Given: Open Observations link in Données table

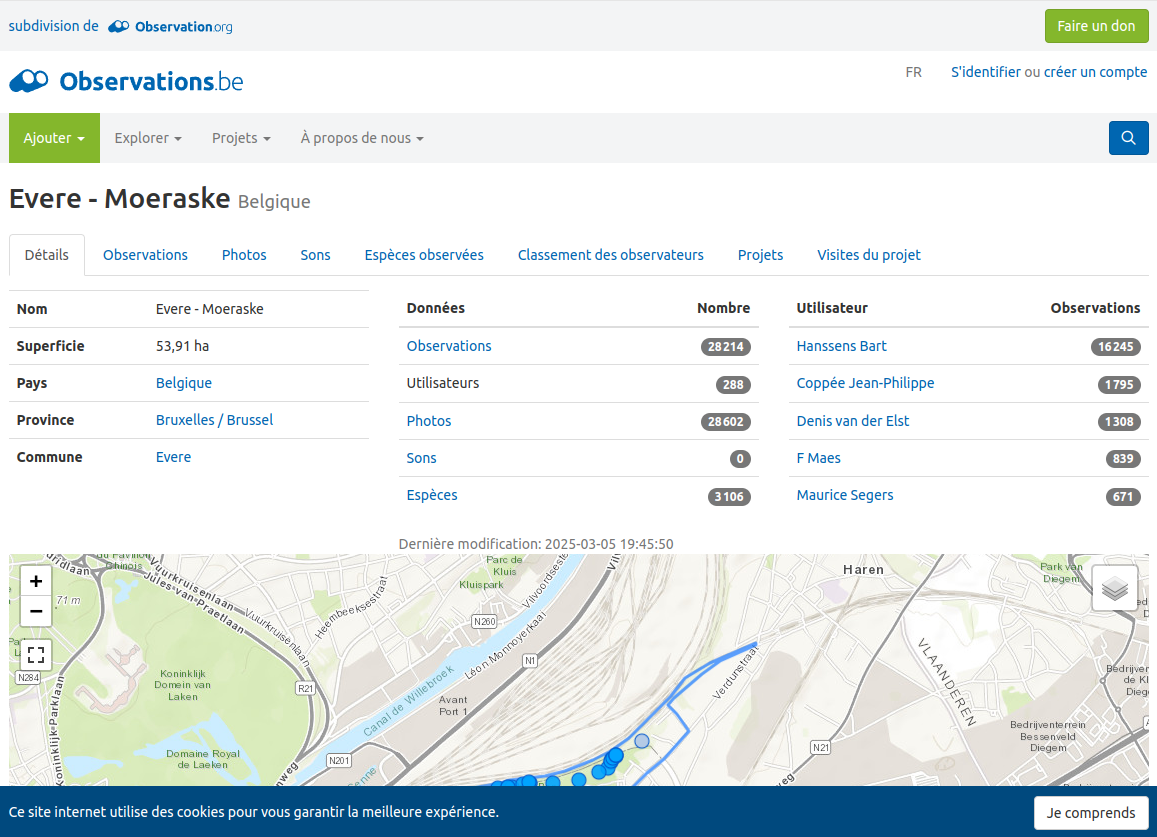Looking at the screenshot, I should pos(449,345).
